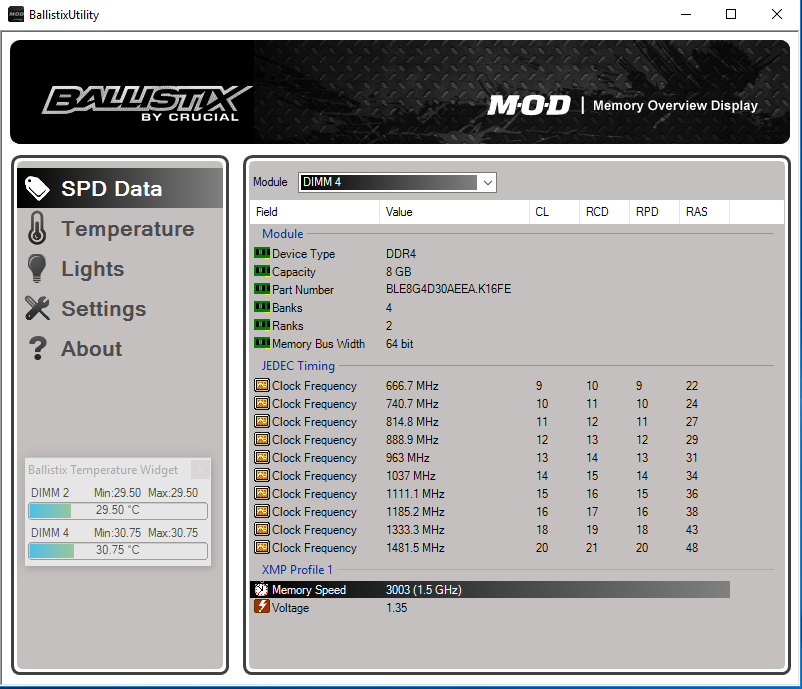Click the Memory Bus Width row icon
802x689 pixels.
pos(262,343)
